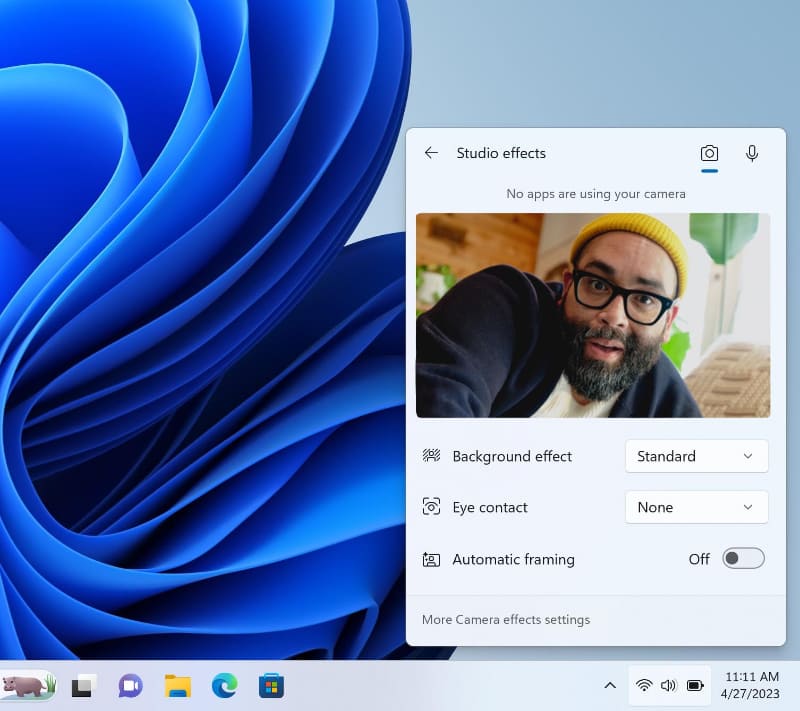Image resolution: width=800 pixels, height=711 pixels.
Task: Click the Automatic framing icon
Action: pos(431,559)
